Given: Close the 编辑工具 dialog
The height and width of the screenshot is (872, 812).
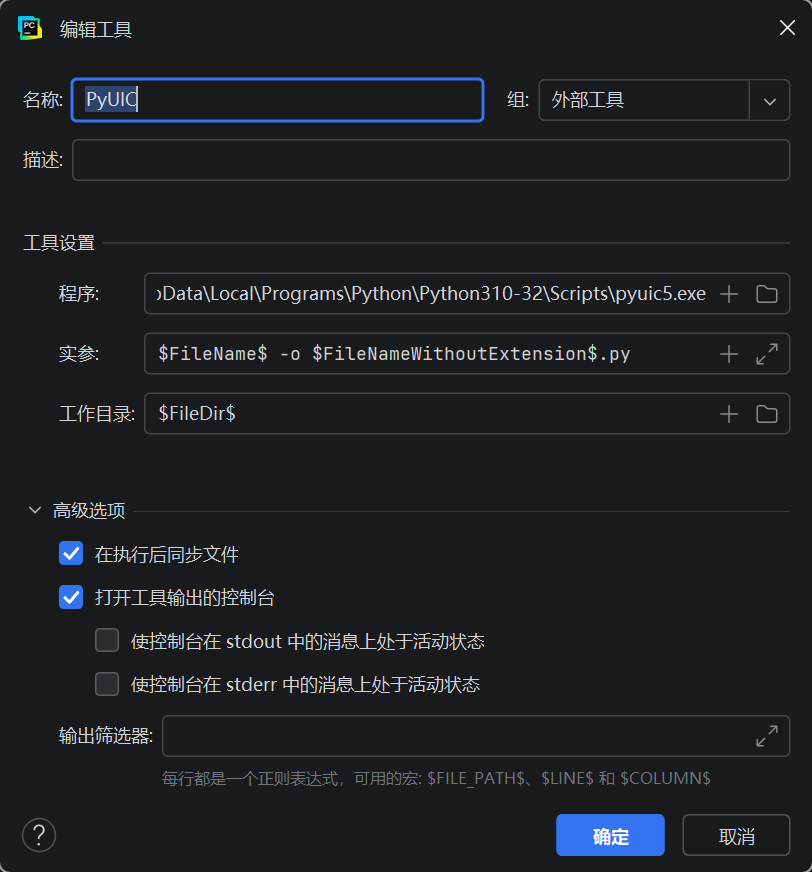Looking at the screenshot, I should 787,28.
